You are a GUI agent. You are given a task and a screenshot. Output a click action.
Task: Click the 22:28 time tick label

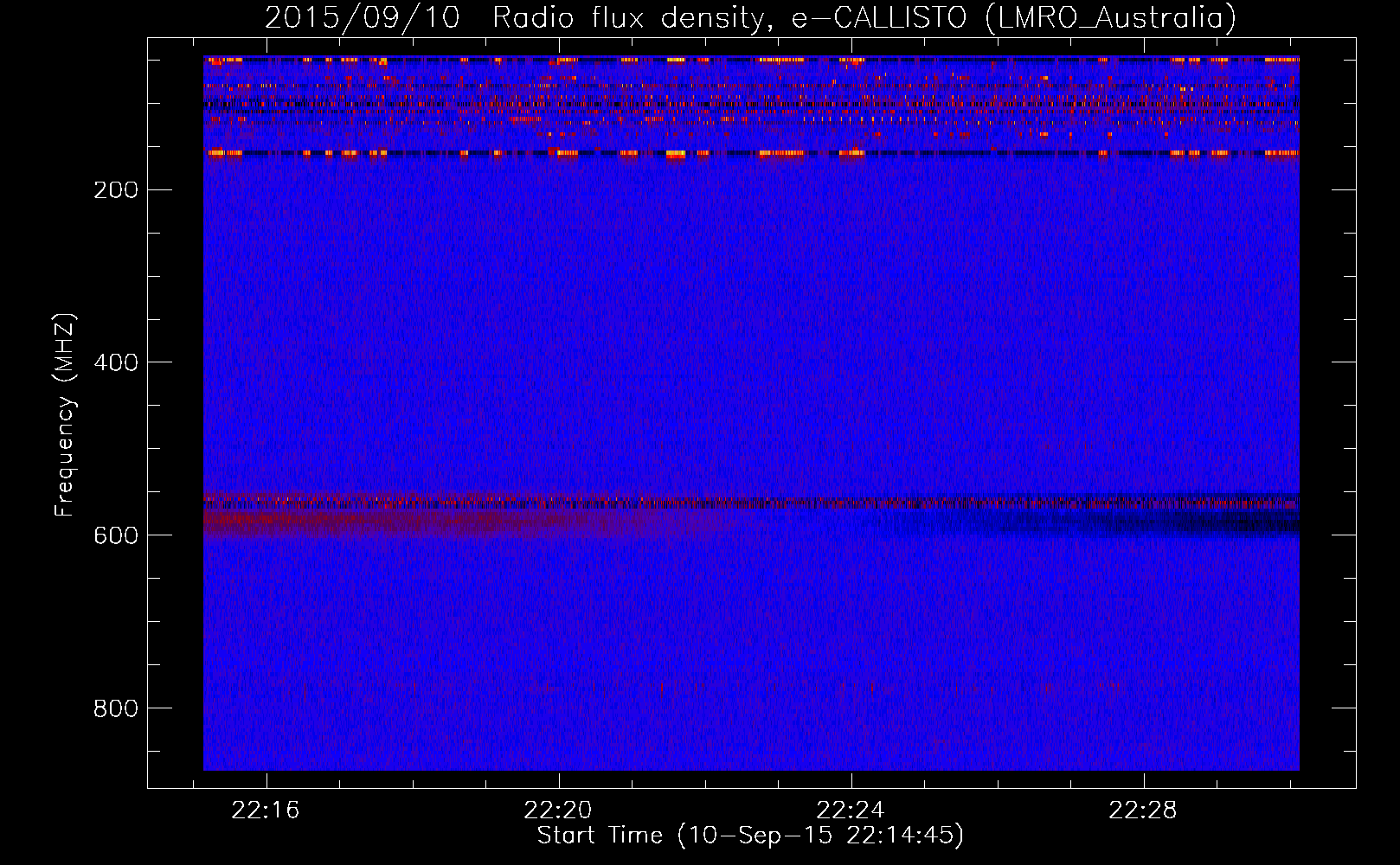point(1143,811)
